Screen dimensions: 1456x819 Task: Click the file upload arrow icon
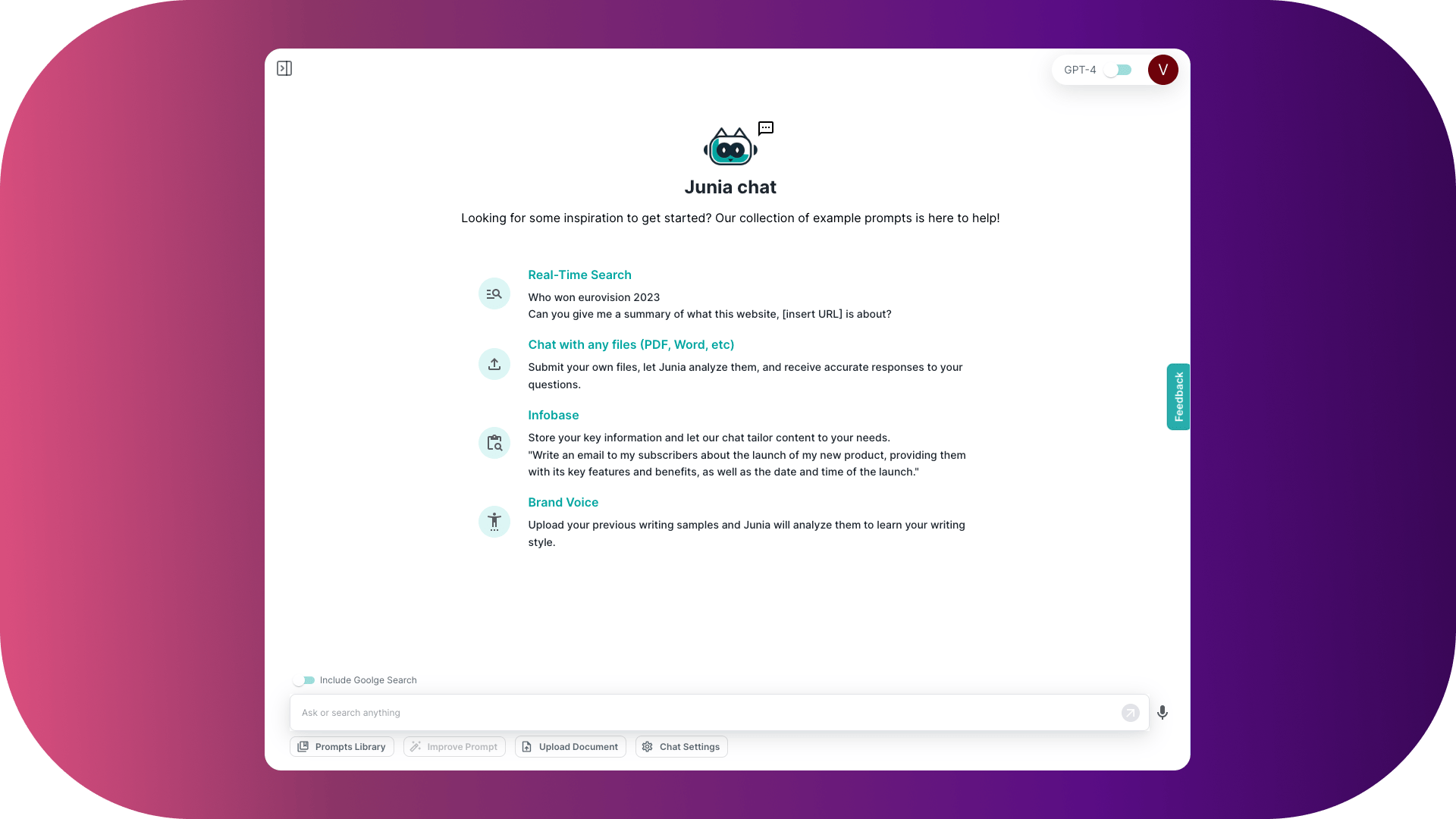point(494,364)
